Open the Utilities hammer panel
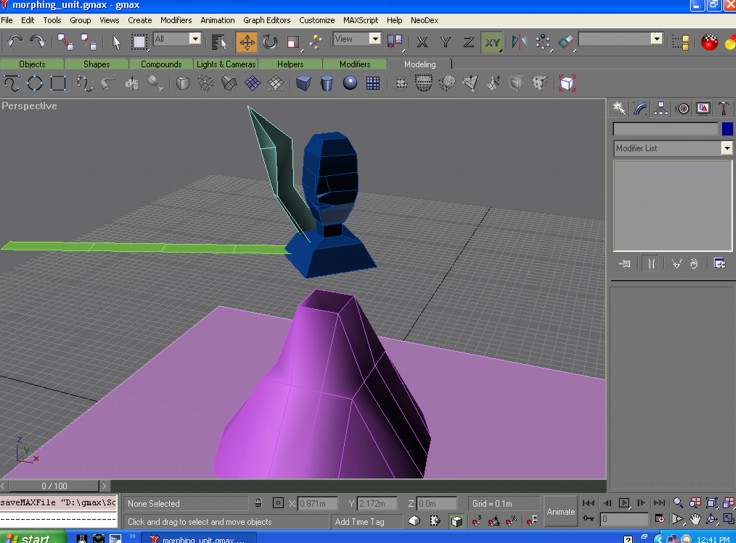 [x=723, y=109]
